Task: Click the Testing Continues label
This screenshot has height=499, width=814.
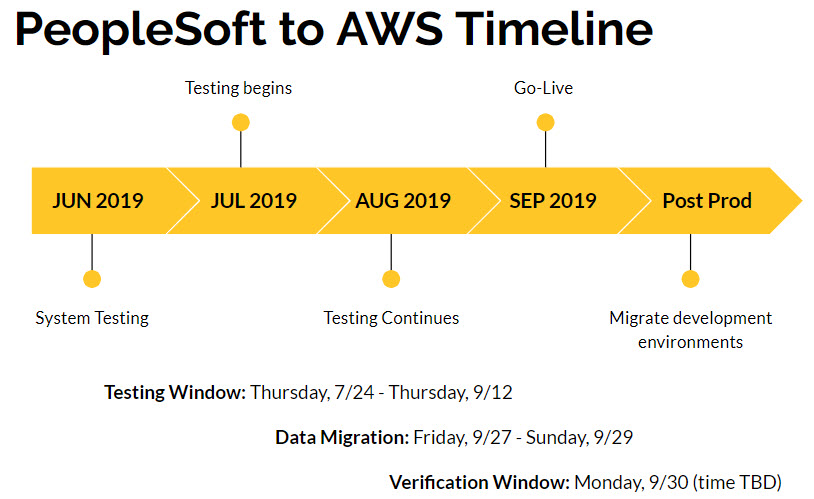Action: (391, 318)
